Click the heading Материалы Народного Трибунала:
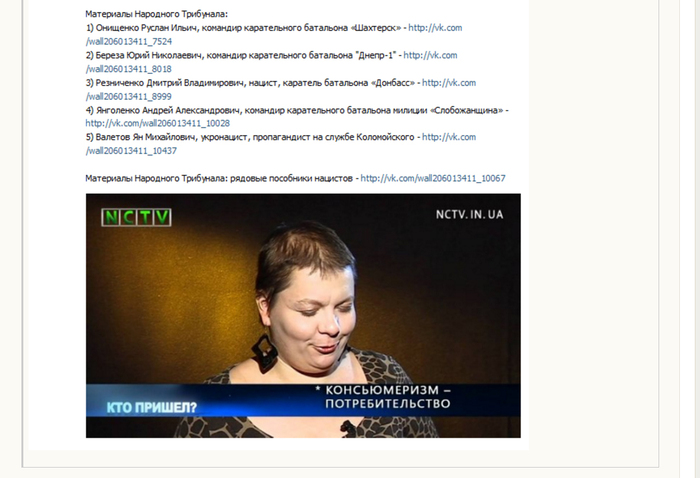Image resolution: width=700 pixels, height=478 pixels. (157, 14)
